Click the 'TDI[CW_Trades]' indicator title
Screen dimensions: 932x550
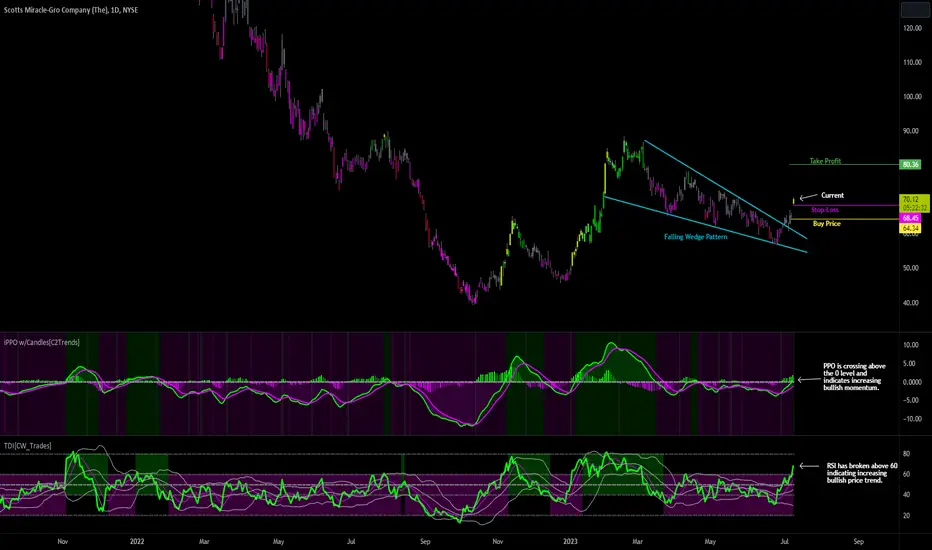[x=27, y=446]
